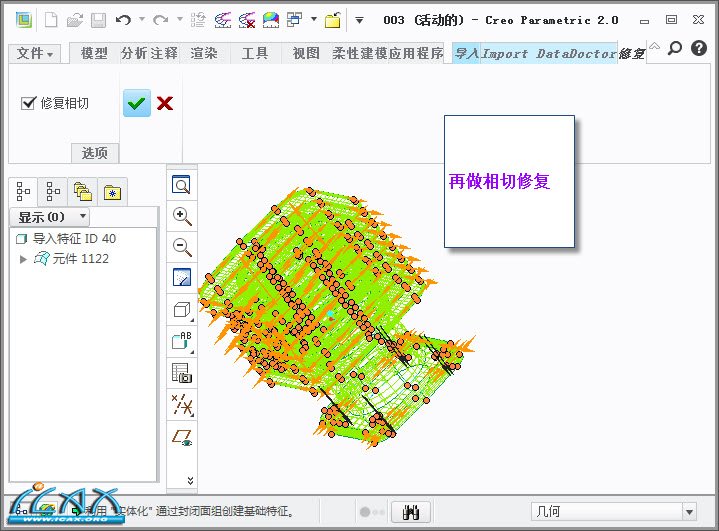This screenshot has height=531, width=719.
Task: Switch to the 模型 tab
Action: click(x=94, y=53)
